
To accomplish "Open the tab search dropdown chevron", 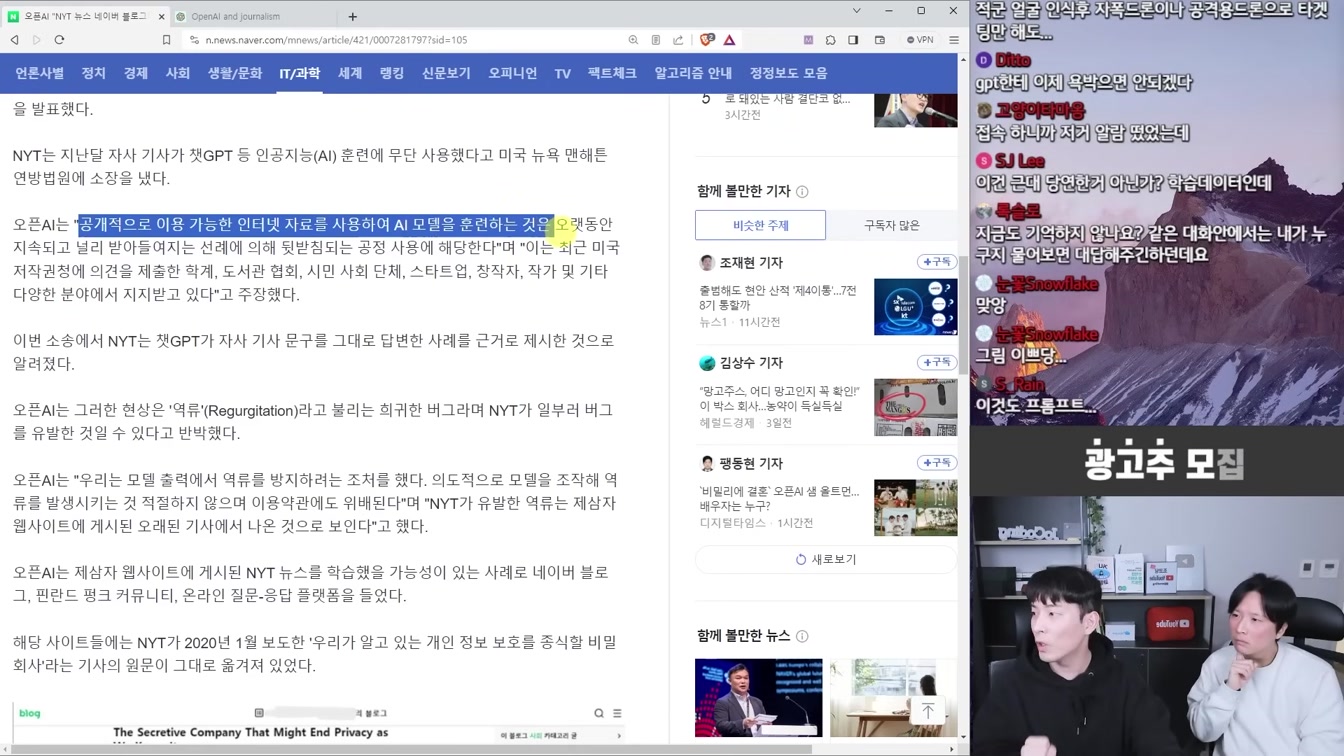I will pyautogui.click(x=856, y=11).
